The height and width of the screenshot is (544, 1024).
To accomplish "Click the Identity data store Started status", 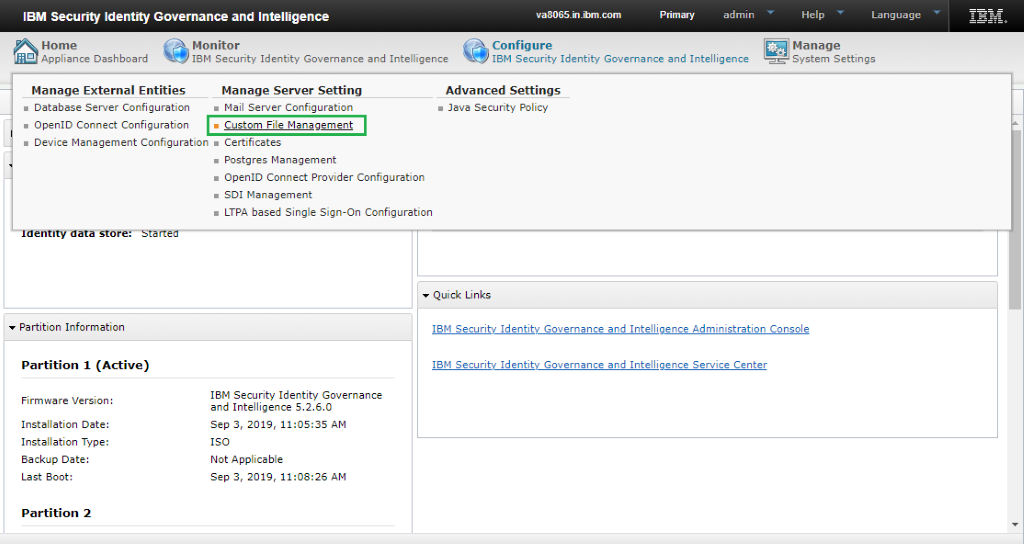I will coord(160,234).
